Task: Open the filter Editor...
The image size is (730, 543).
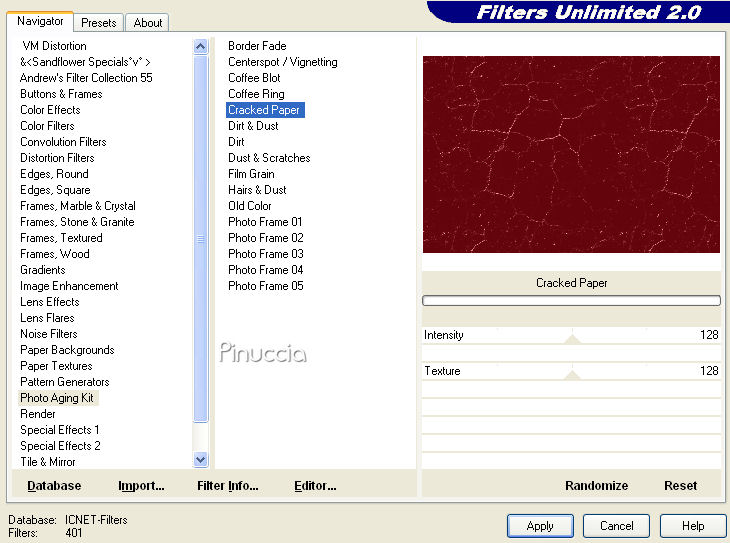Action: [315, 486]
